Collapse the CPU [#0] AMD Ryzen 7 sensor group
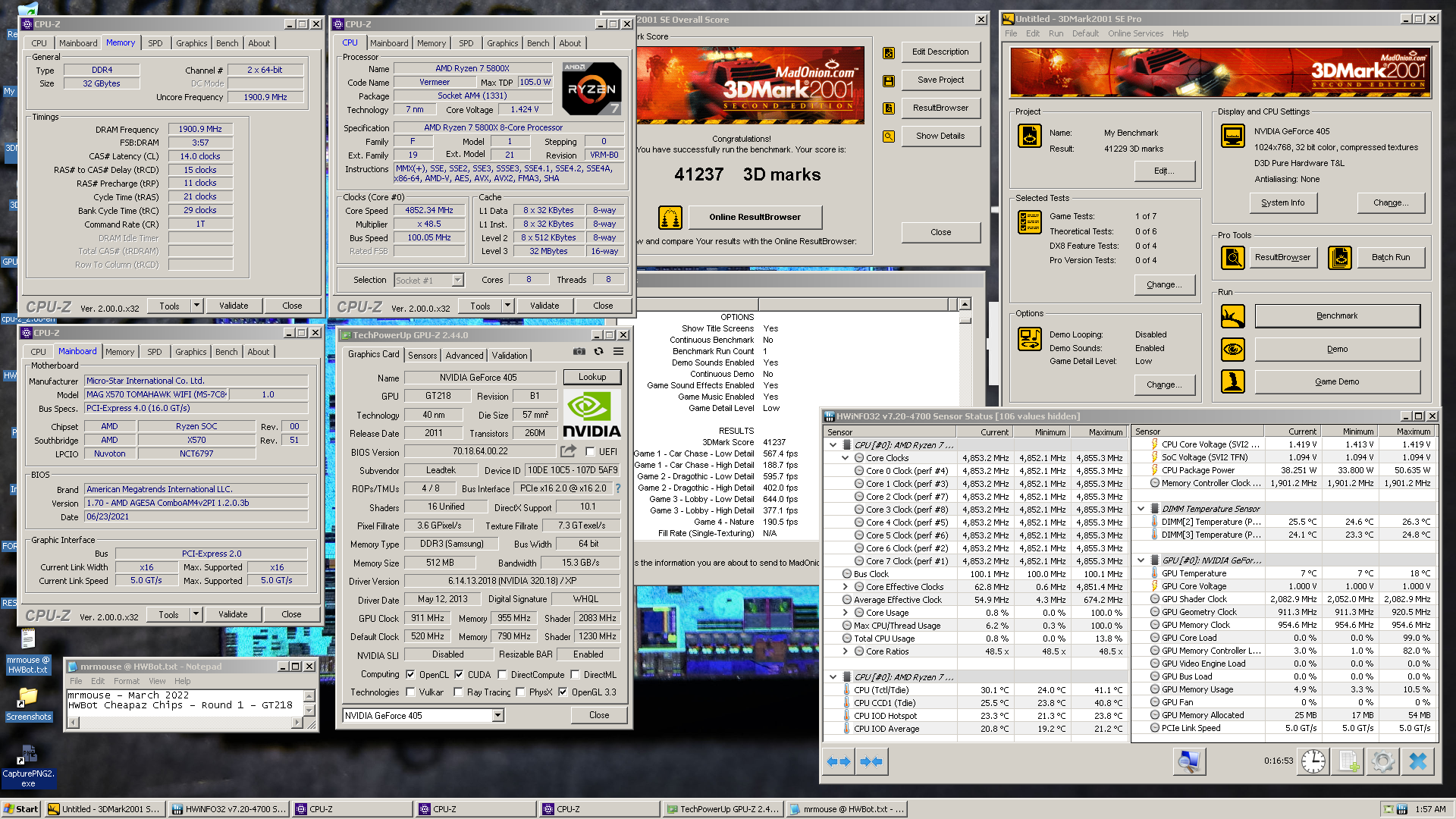Image resolution: width=1456 pixels, height=819 pixels. 833,445
